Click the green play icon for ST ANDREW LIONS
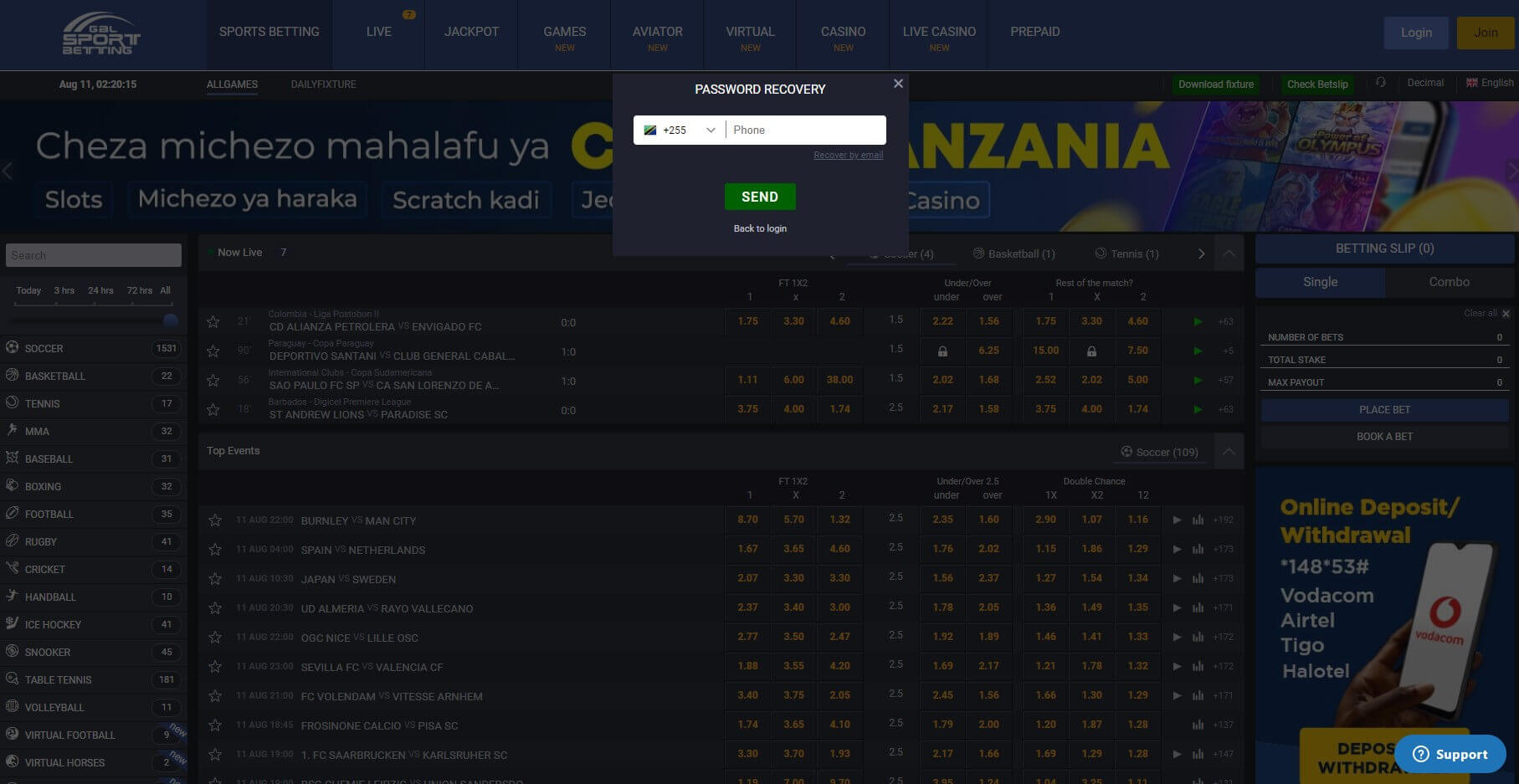Screen dimensions: 1519x784 pos(1198,409)
